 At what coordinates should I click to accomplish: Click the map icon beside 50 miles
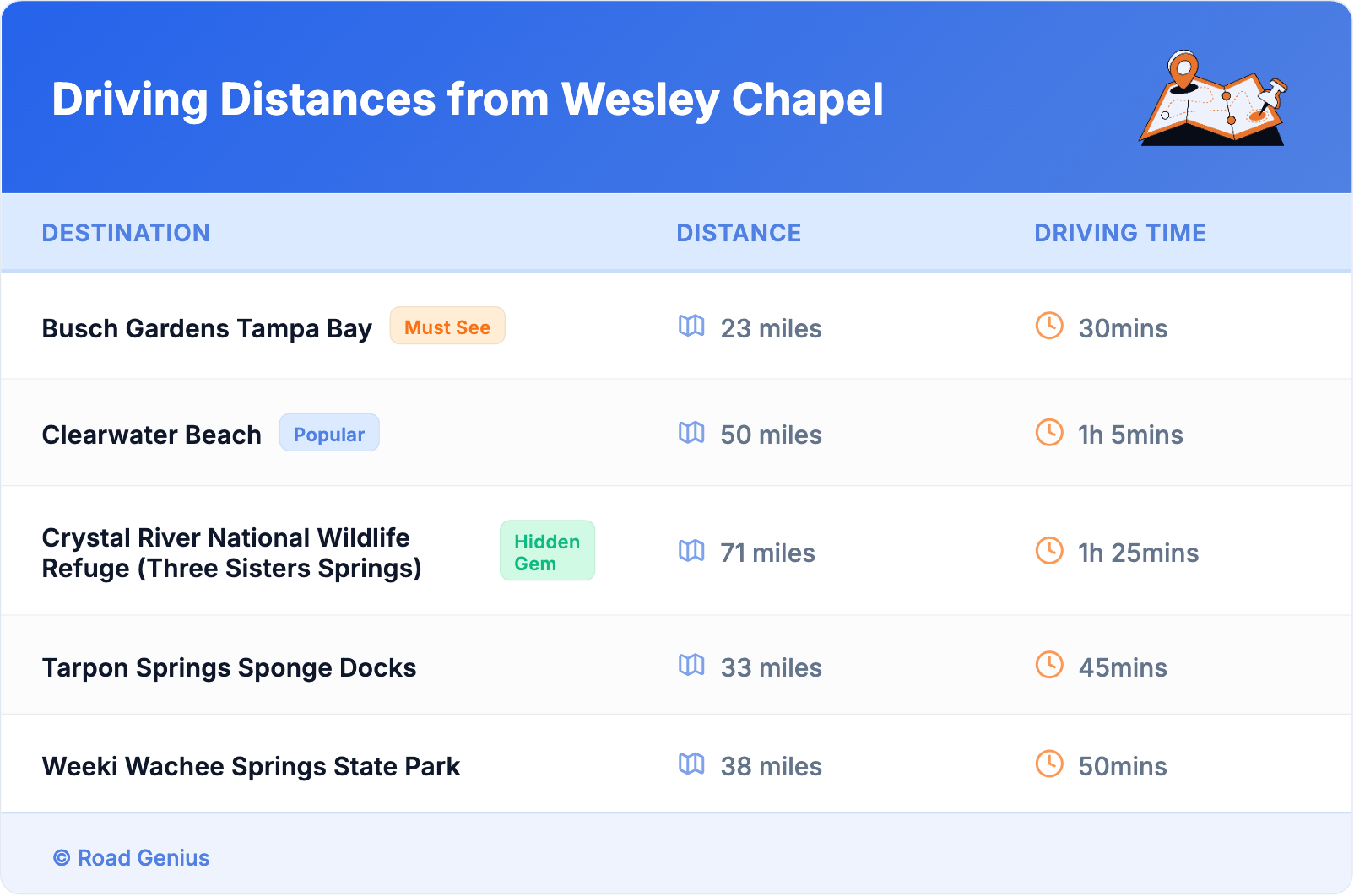pos(691,433)
